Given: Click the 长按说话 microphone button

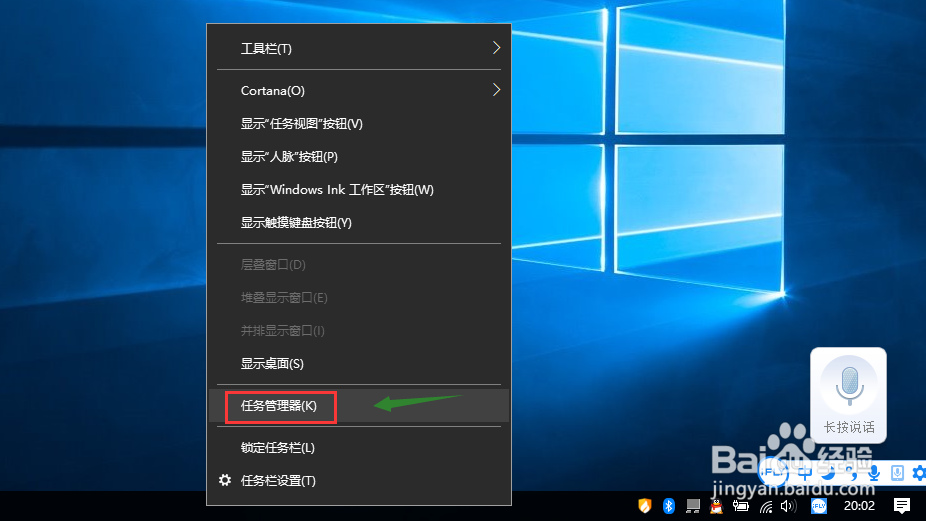Looking at the screenshot, I should (x=849, y=395).
